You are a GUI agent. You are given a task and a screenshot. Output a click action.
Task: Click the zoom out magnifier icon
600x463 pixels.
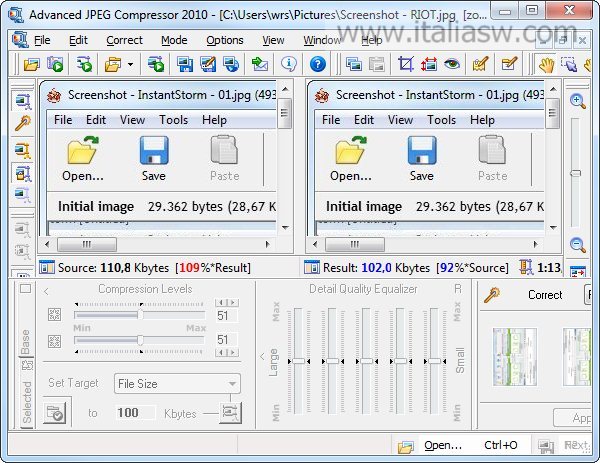577,245
